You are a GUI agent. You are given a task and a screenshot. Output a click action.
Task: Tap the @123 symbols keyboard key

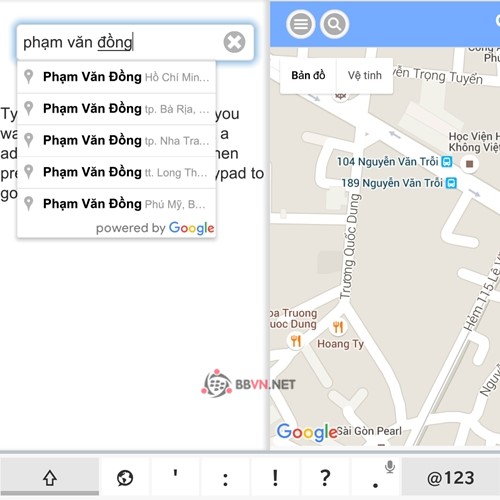pyautogui.click(x=451, y=478)
